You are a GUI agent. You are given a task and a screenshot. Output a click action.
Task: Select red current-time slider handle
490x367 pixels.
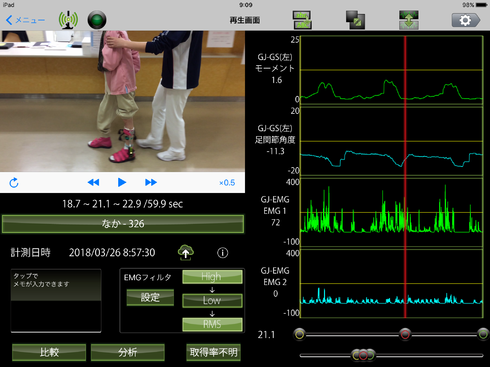pyautogui.click(x=405, y=334)
